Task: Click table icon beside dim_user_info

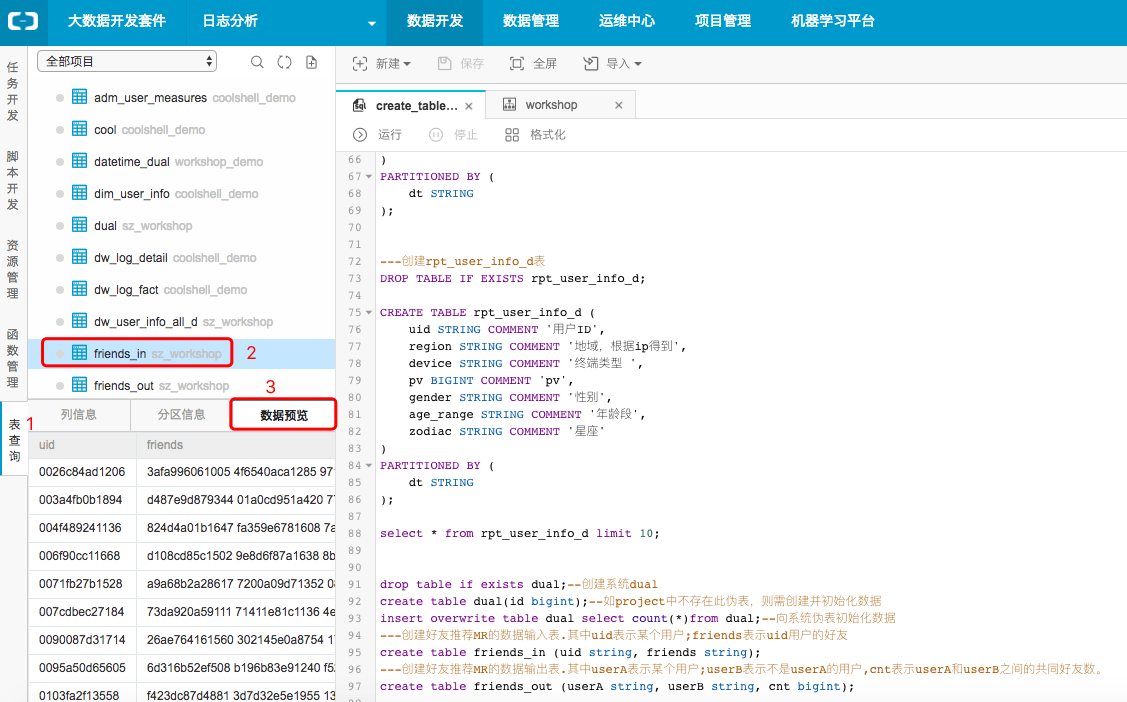Action: point(80,193)
